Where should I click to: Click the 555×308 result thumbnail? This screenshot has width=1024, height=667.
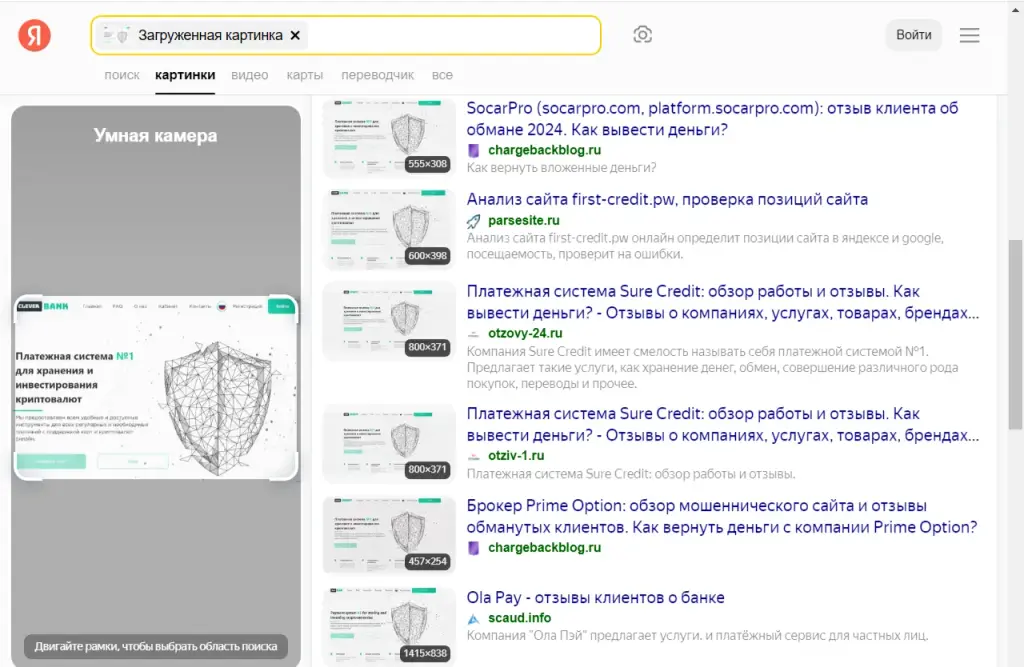click(x=389, y=138)
